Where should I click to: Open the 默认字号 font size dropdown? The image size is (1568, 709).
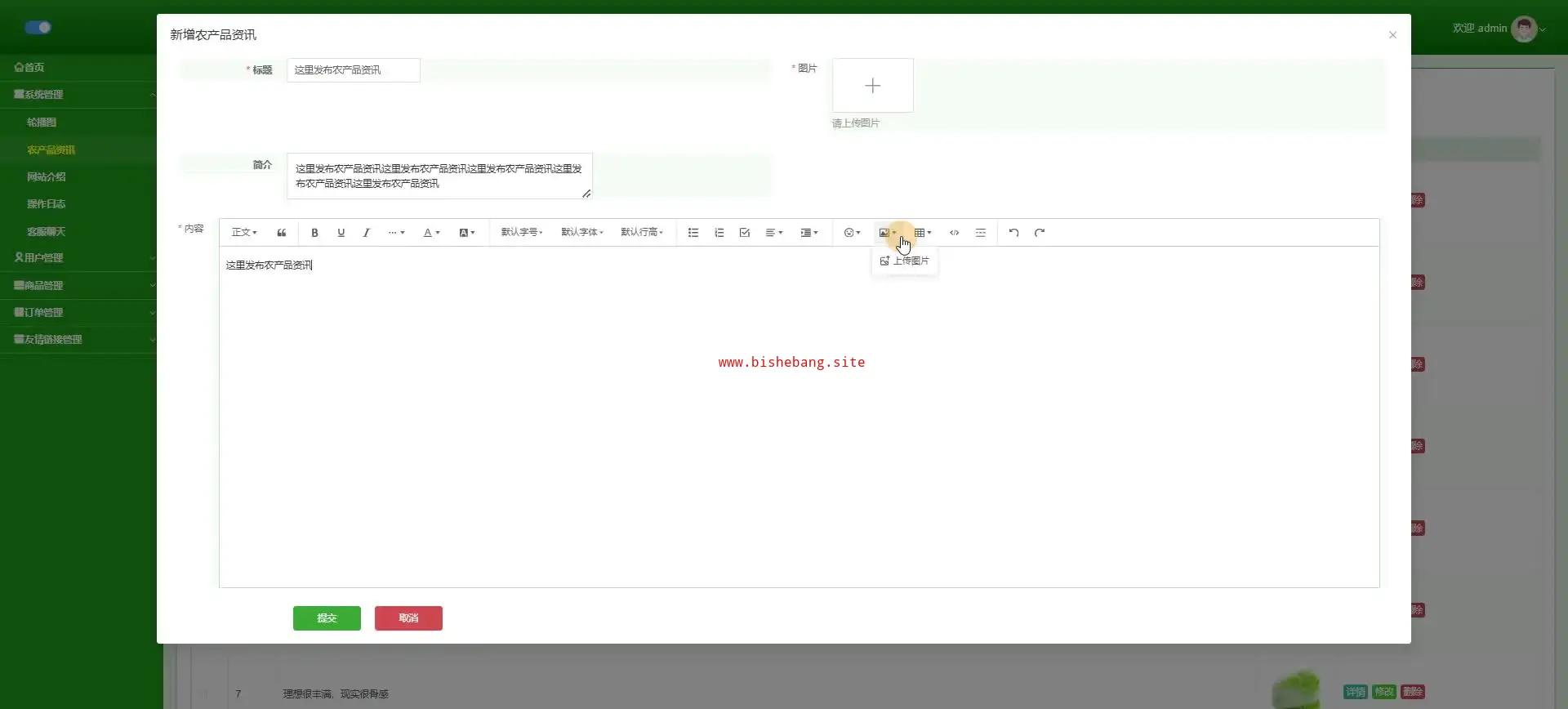tap(522, 233)
